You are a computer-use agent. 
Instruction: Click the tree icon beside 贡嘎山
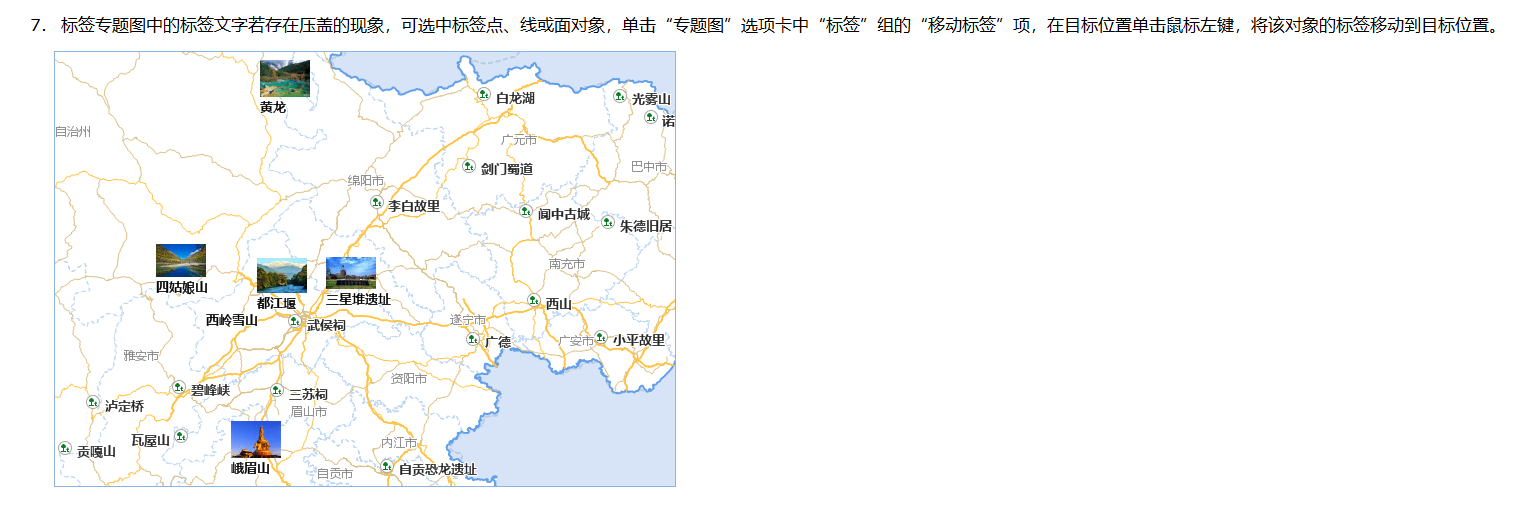click(64, 448)
